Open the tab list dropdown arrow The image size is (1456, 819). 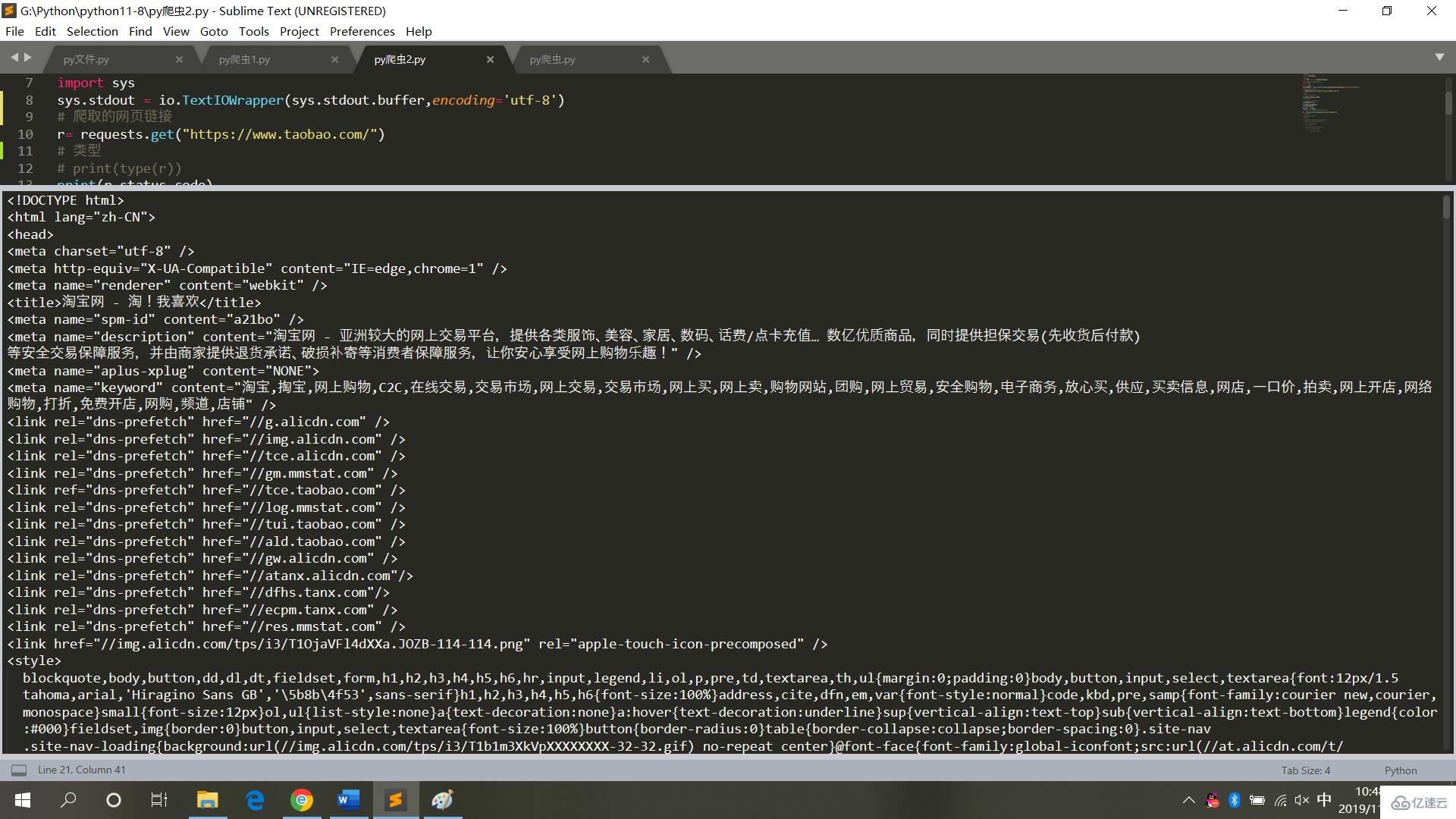click(x=1439, y=58)
